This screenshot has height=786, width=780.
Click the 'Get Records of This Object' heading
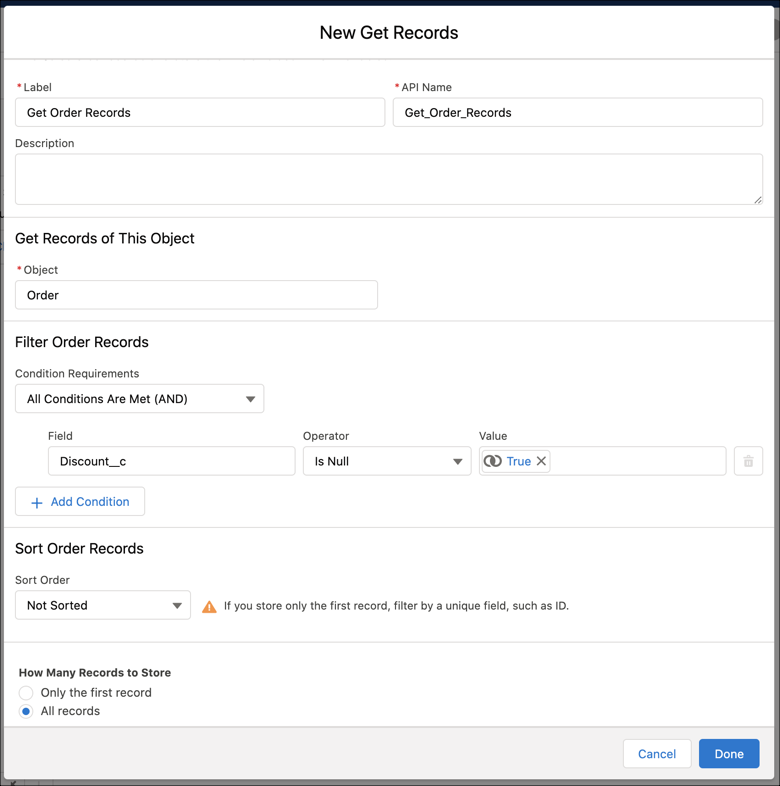pyautogui.click(x=105, y=238)
